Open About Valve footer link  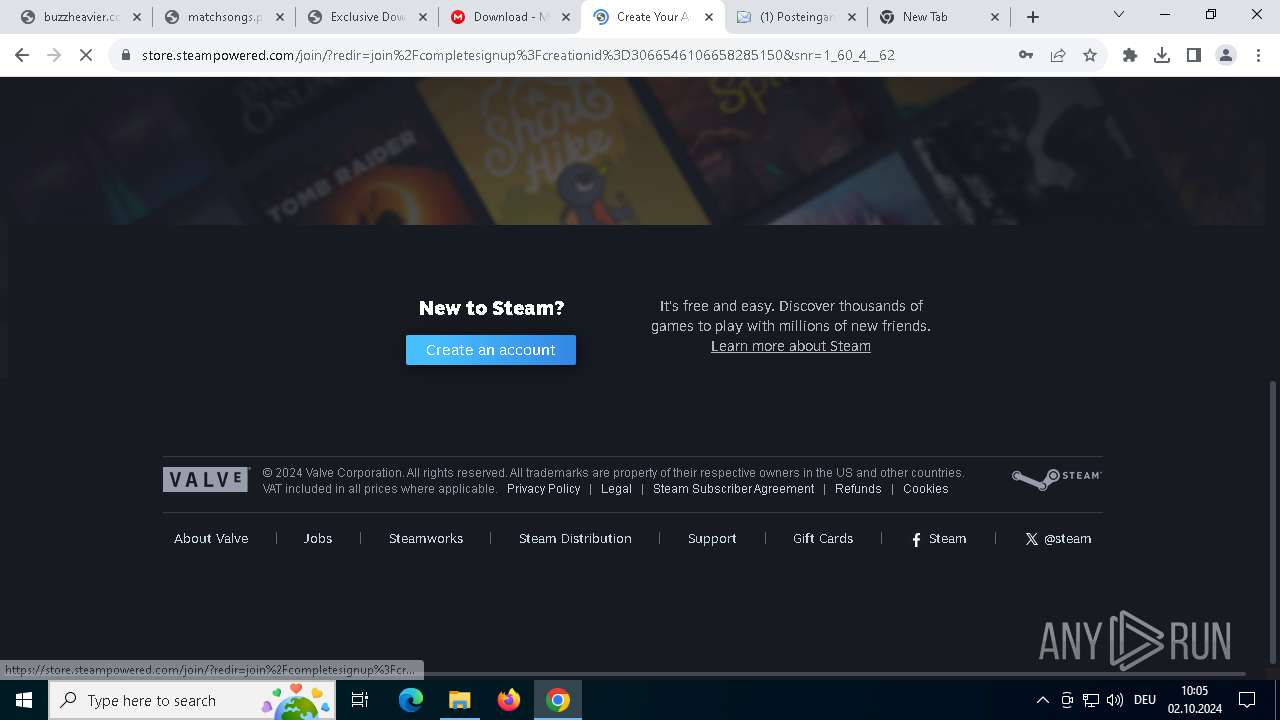[211, 538]
